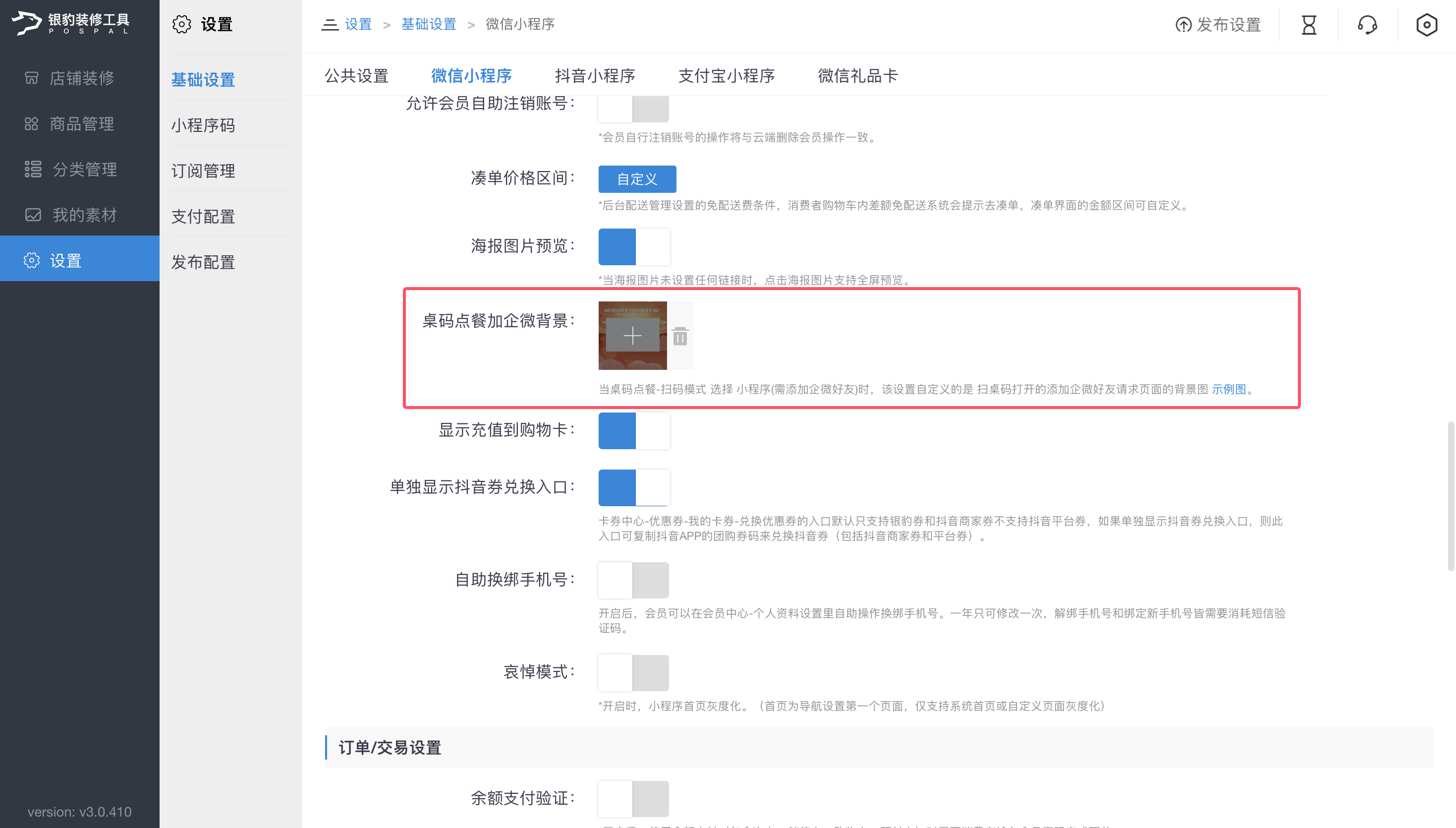Switch to the 抖音小程序 tab

click(x=595, y=76)
